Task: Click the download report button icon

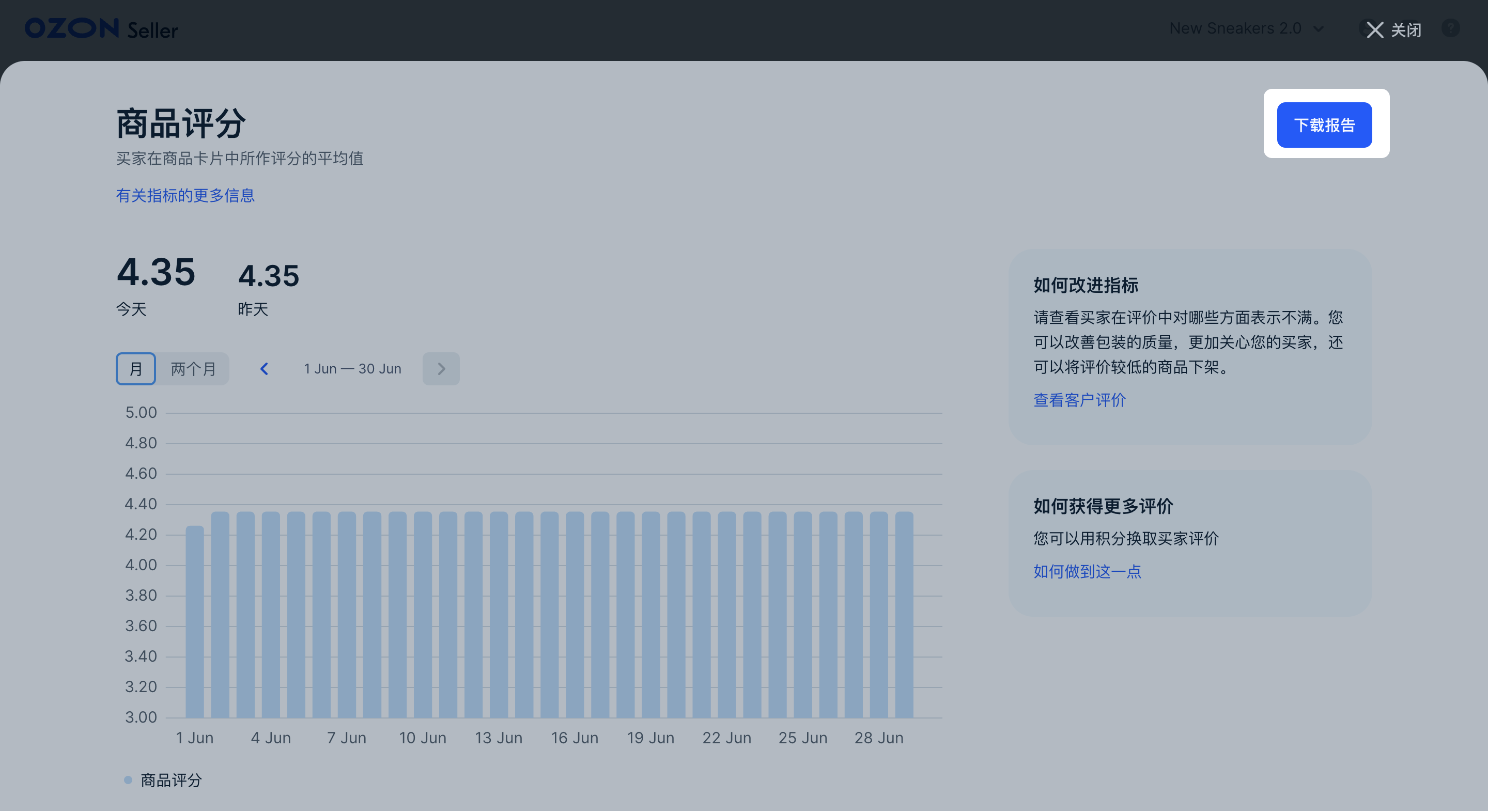Action: pos(1323,123)
